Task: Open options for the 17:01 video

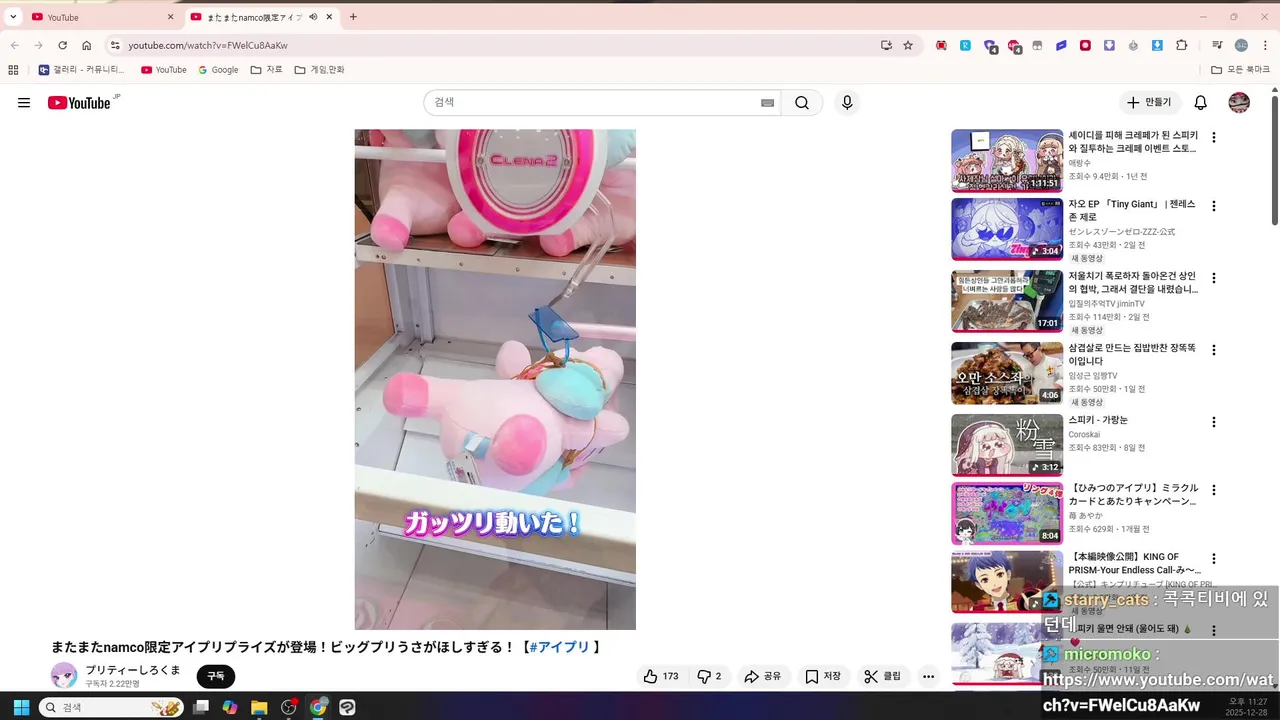Action: click(x=1214, y=278)
